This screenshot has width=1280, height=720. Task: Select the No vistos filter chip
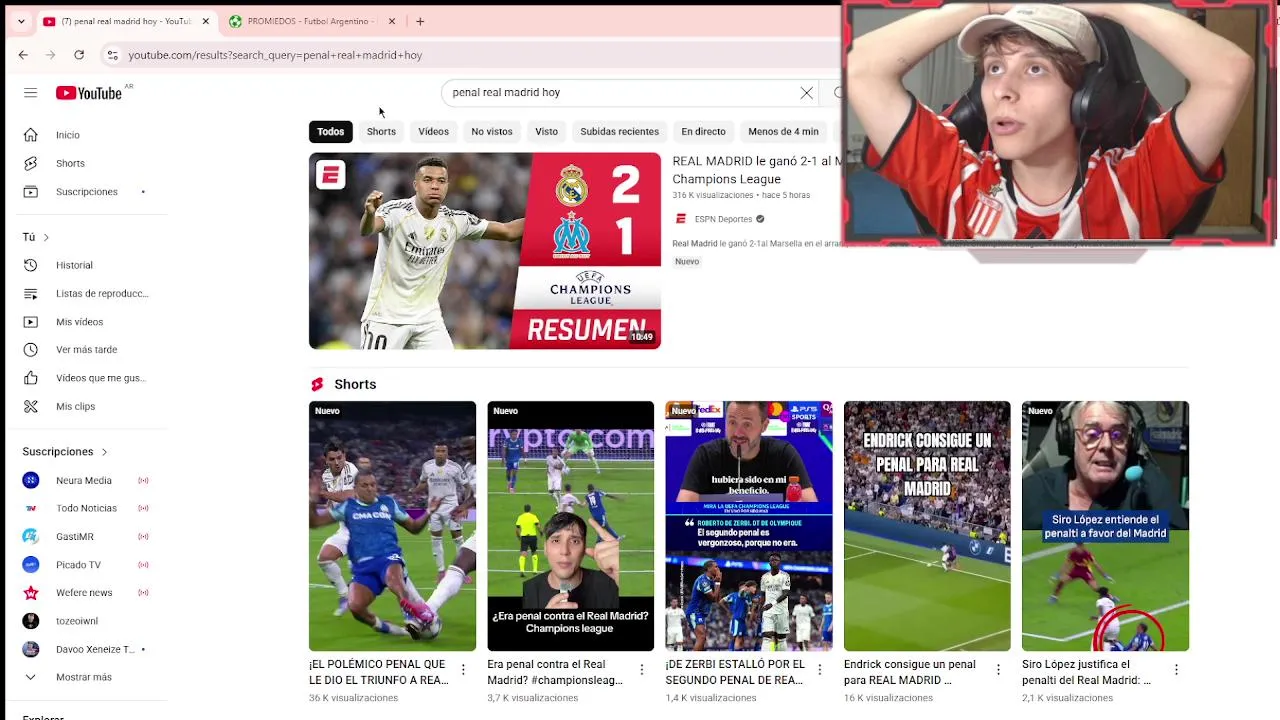coord(492,132)
